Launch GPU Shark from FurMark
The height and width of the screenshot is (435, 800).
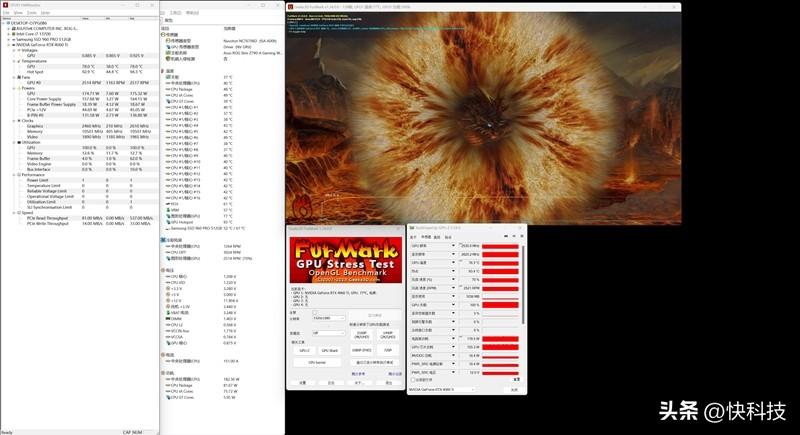pyautogui.click(x=330, y=351)
